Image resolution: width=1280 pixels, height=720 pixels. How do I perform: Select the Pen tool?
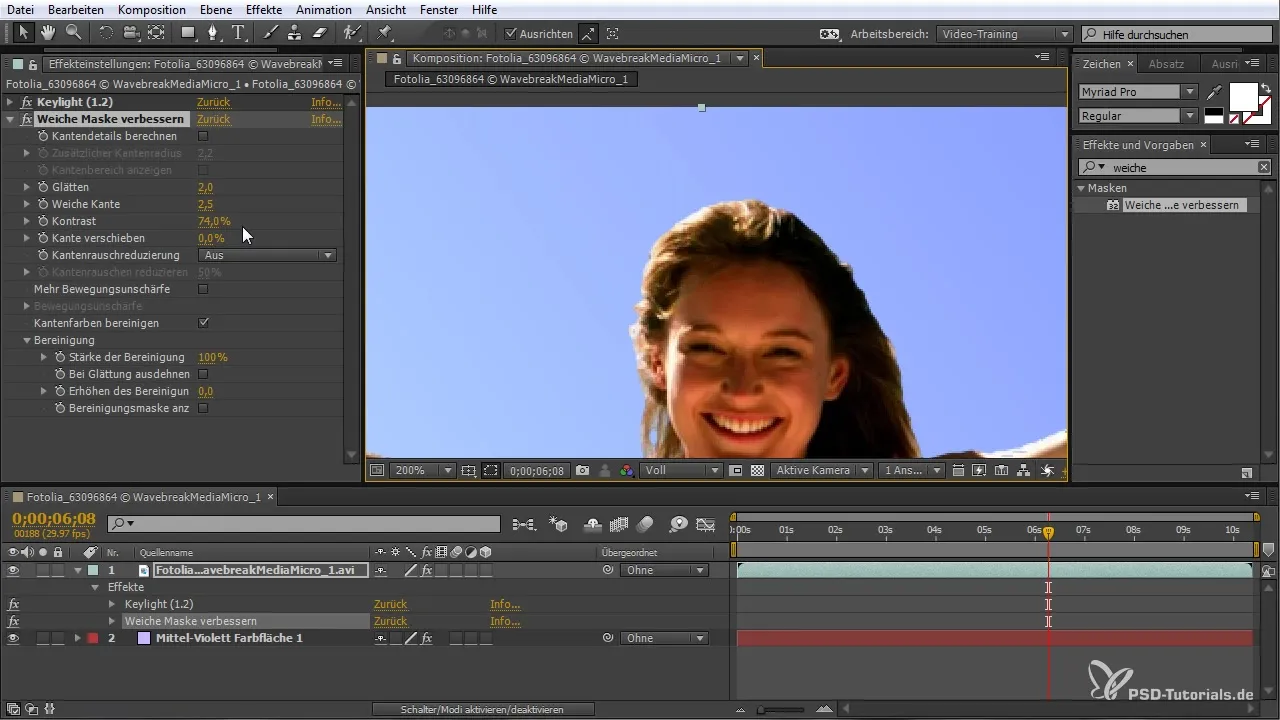(213, 33)
